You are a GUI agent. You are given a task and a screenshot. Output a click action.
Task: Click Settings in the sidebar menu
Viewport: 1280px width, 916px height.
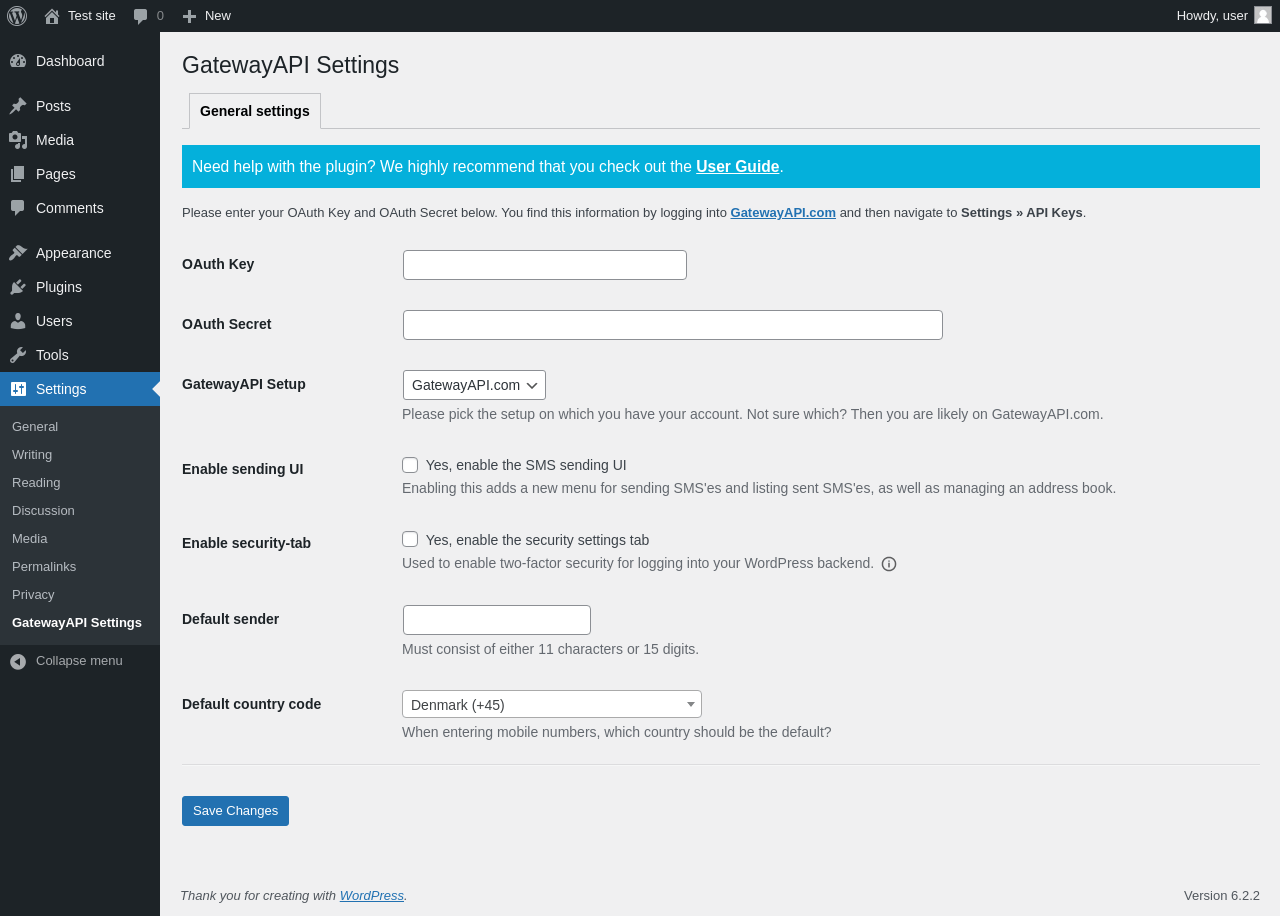[x=80, y=389]
